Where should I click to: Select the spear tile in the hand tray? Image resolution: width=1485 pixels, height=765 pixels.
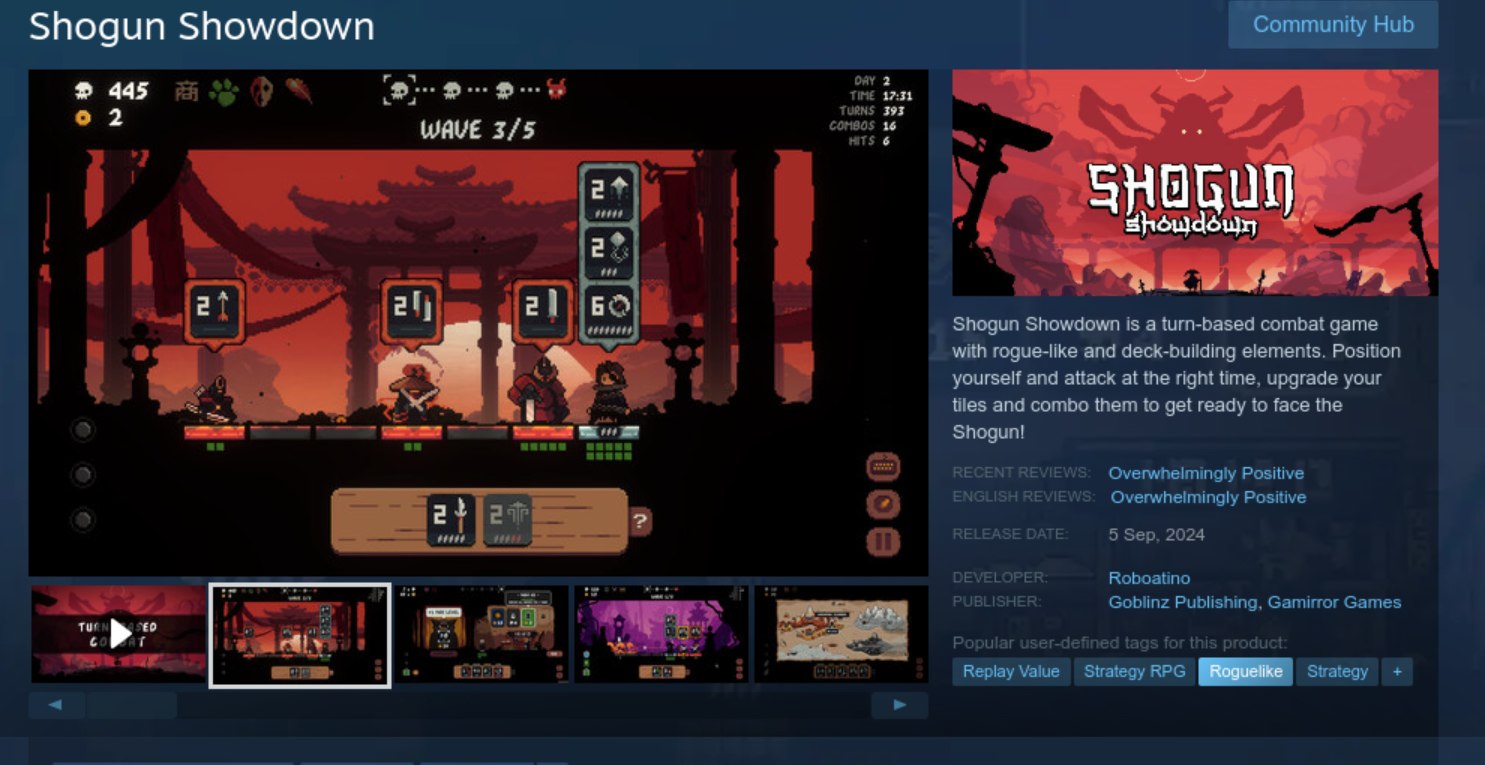pos(451,520)
